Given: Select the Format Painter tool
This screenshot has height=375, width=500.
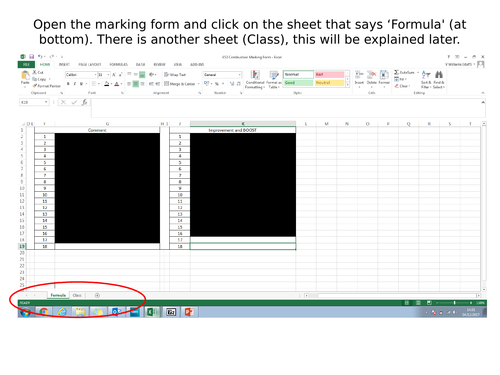Looking at the screenshot, I should click(x=46, y=86).
